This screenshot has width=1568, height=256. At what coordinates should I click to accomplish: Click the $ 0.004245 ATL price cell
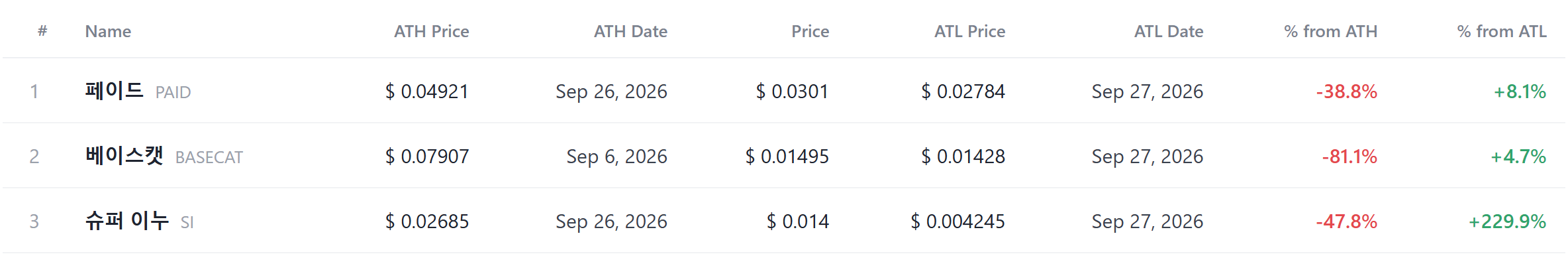point(957,222)
